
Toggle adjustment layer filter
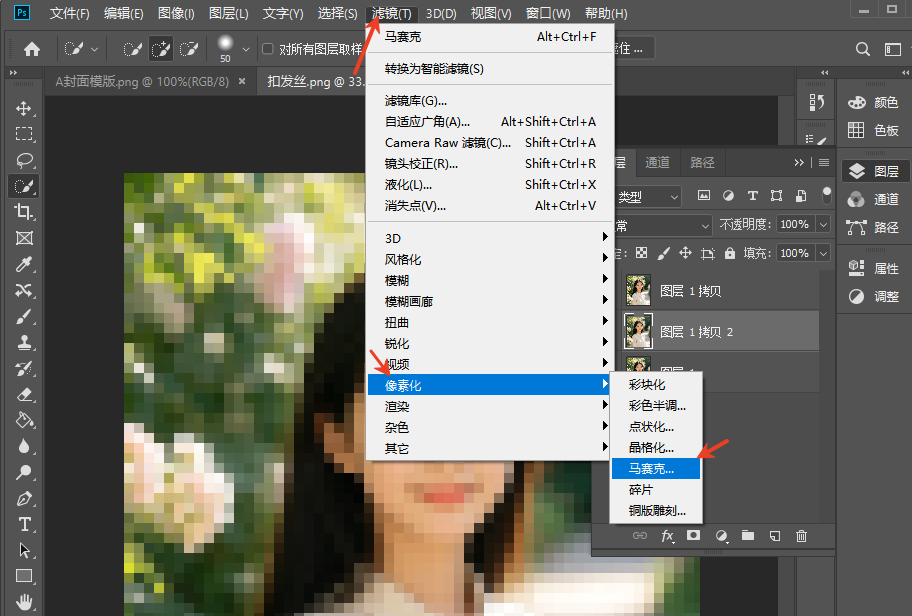(728, 195)
